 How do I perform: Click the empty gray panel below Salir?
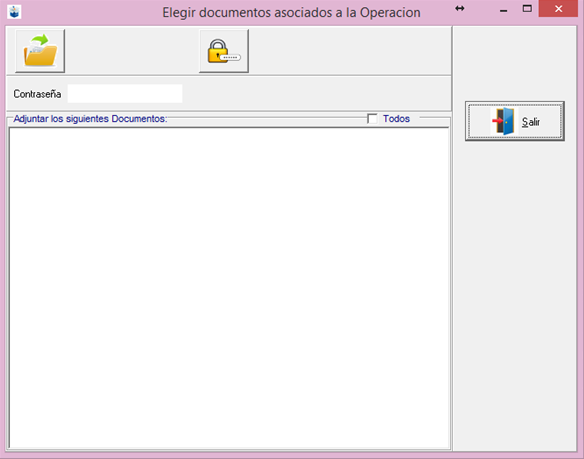click(x=515, y=294)
